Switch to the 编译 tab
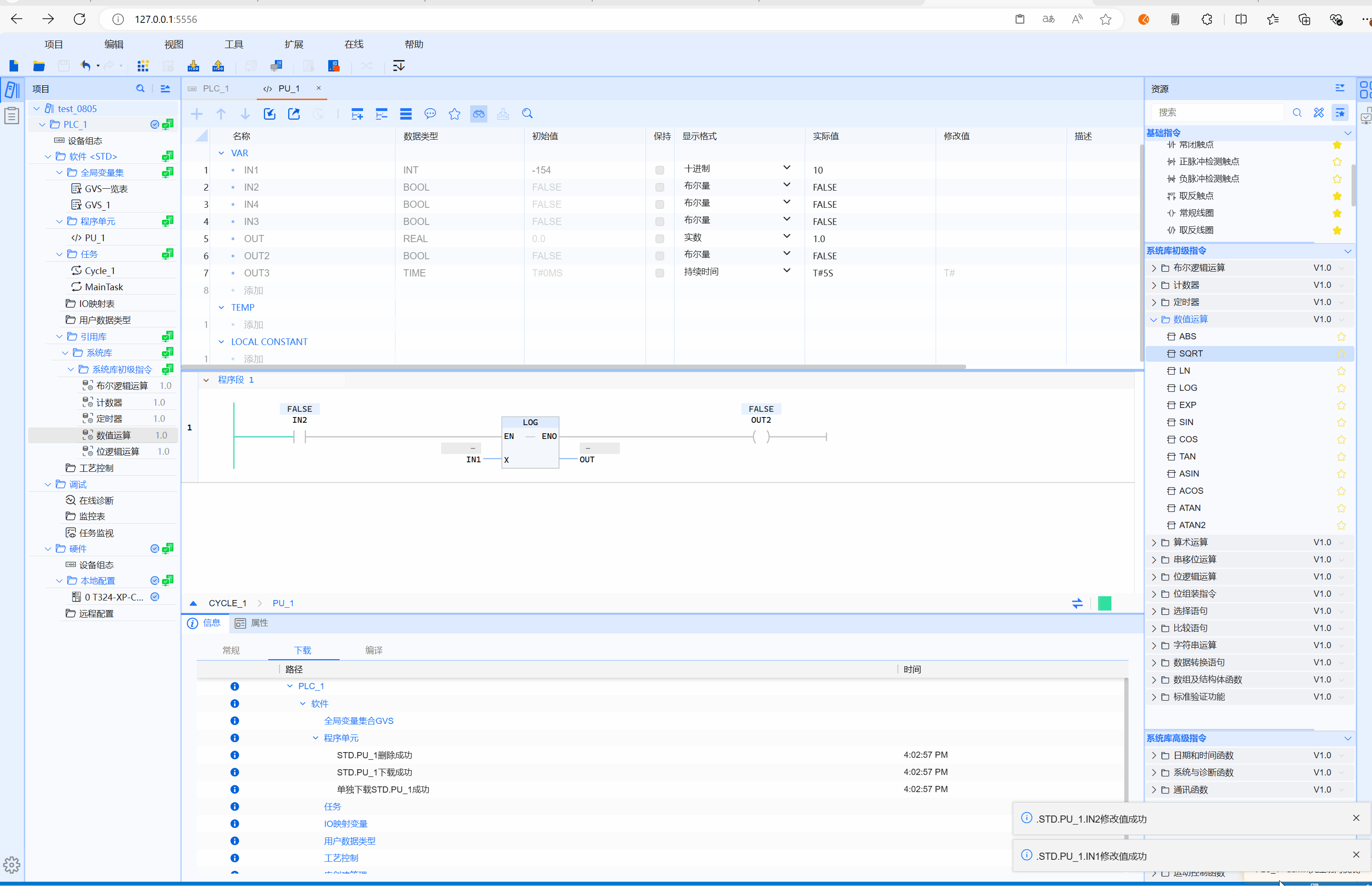Image resolution: width=1372 pixels, height=886 pixels. [374, 650]
